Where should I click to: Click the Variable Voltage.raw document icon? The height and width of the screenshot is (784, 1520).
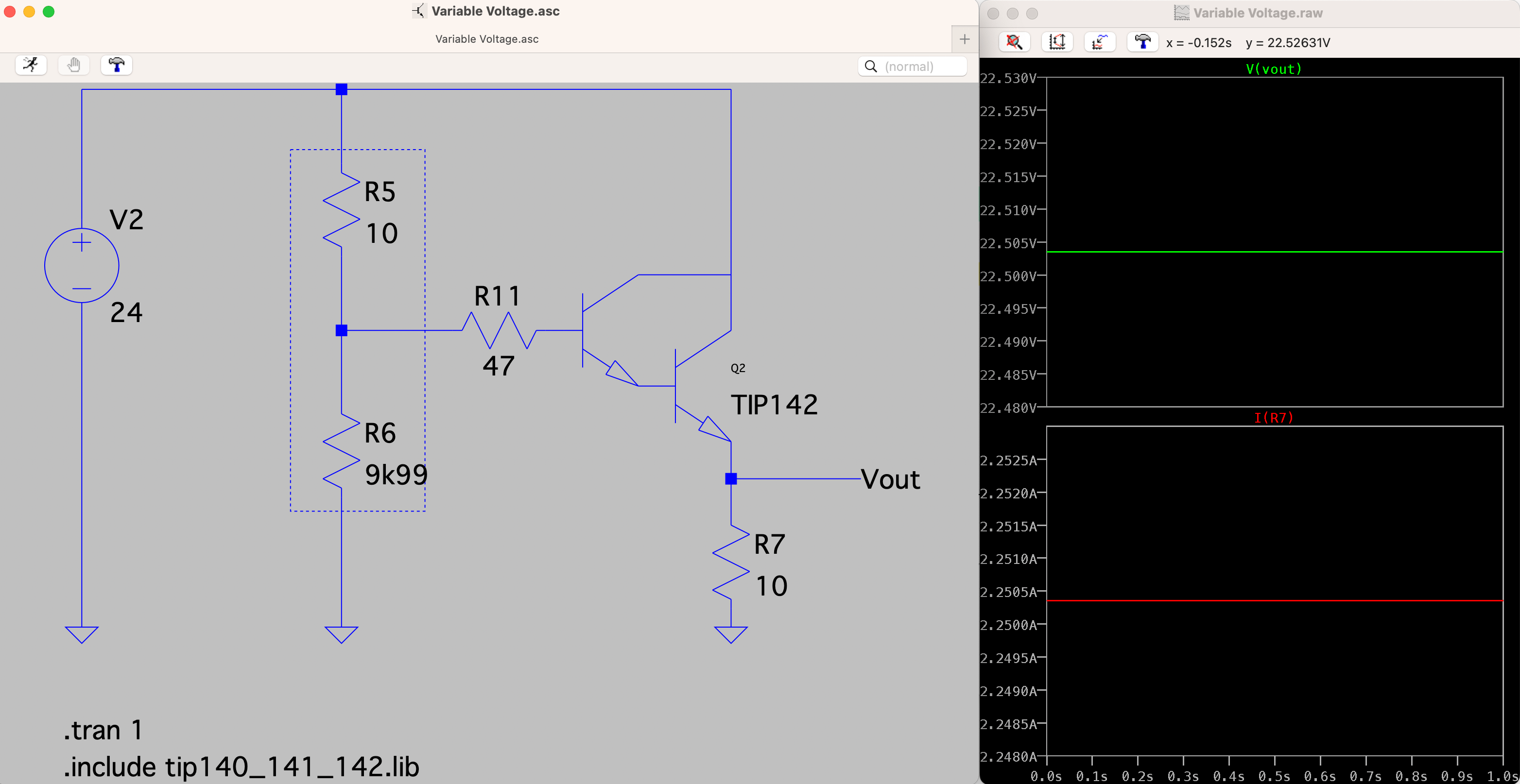1182,13
